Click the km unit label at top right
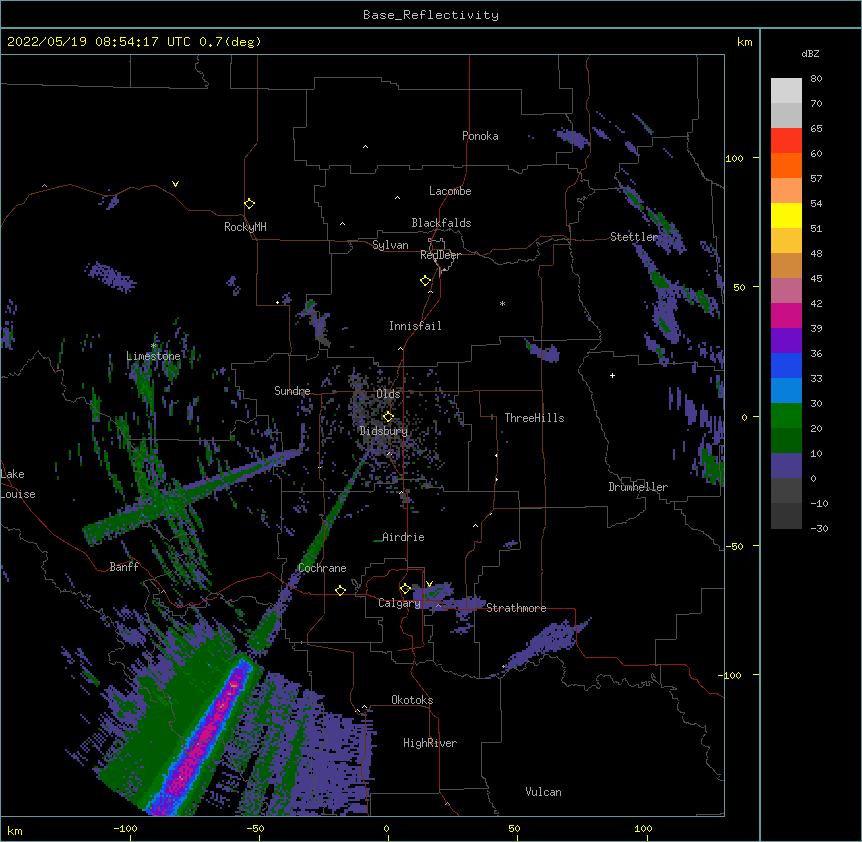 [x=744, y=42]
